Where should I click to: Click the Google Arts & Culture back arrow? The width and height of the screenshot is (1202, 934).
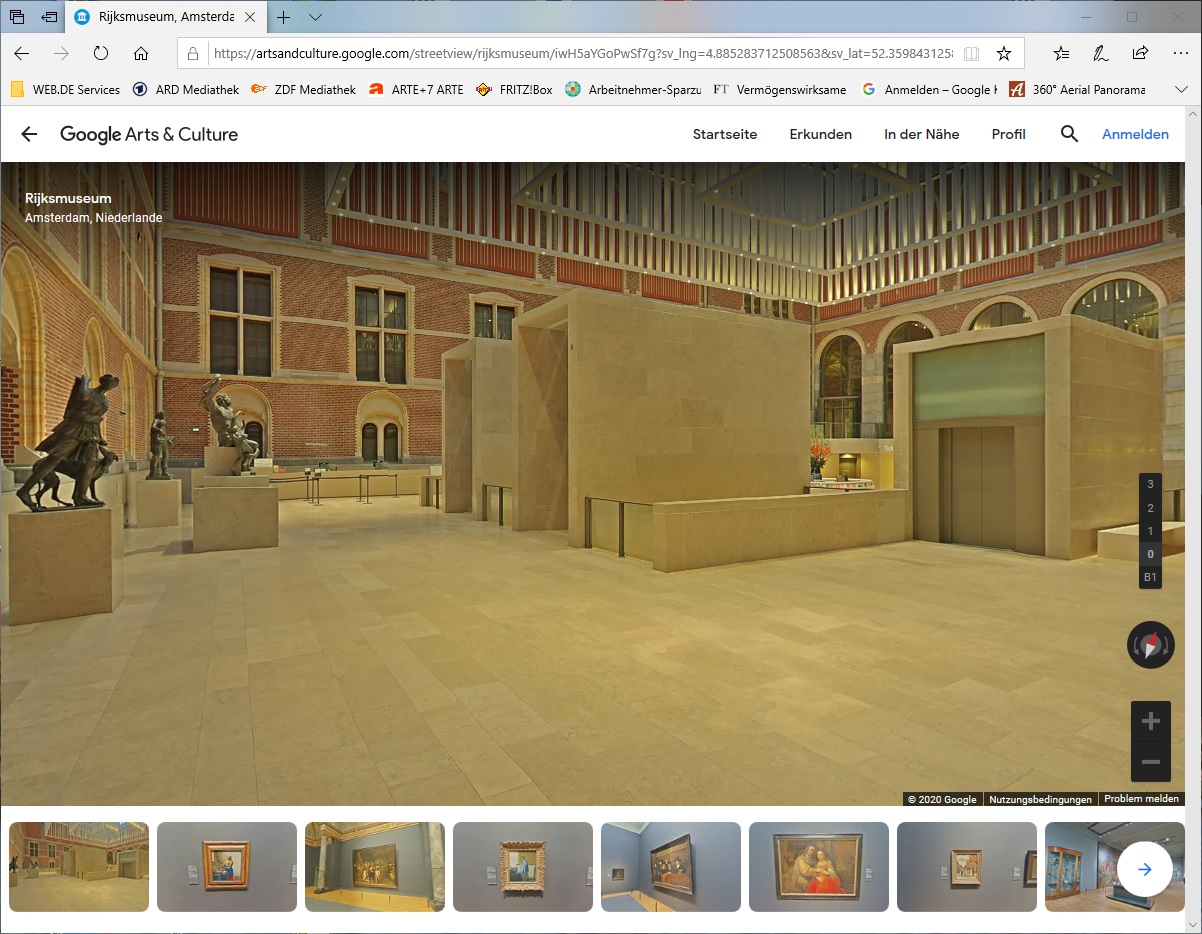tap(29, 134)
